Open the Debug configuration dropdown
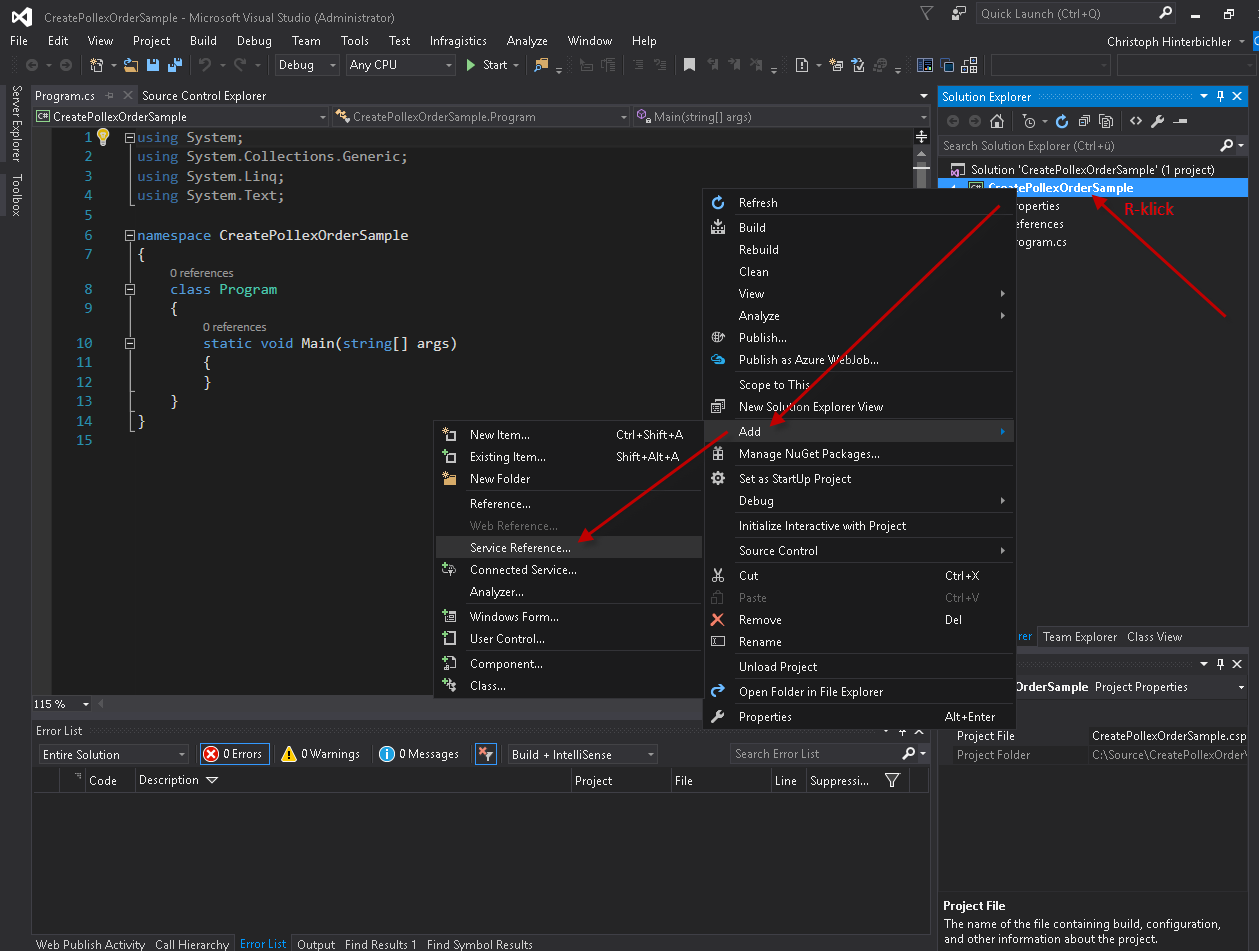The image size is (1259, 951). pos(308,65)
